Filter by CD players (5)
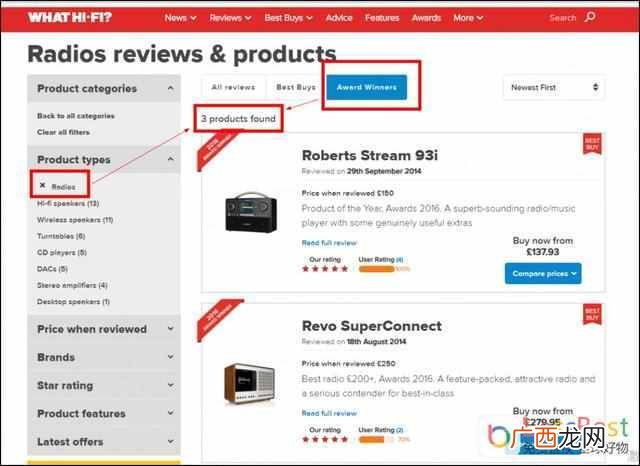The image size is (640, 466). pyautogui.click(x=62, y=252)
